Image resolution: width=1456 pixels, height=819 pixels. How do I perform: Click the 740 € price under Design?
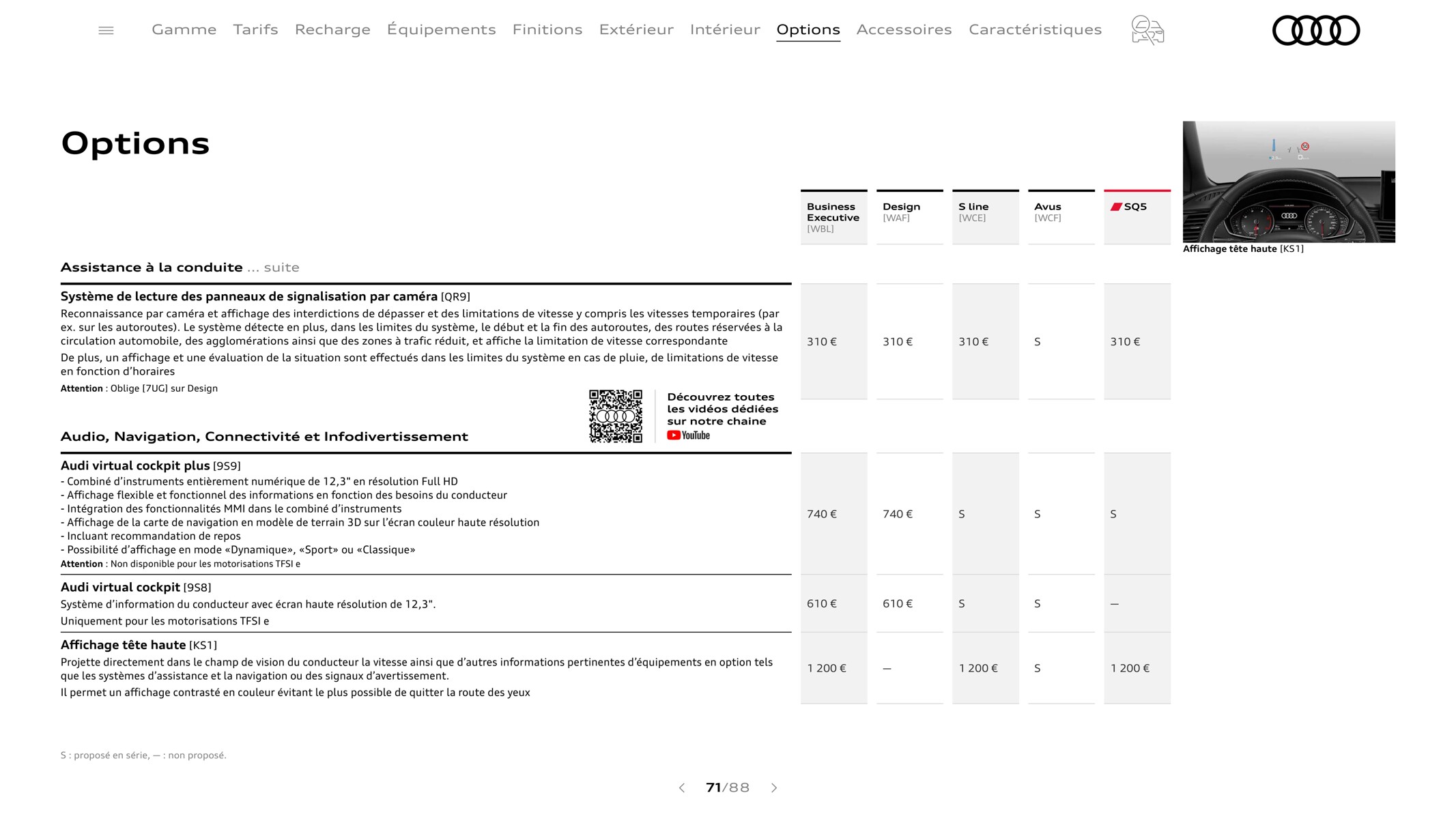tap(898, 514)
